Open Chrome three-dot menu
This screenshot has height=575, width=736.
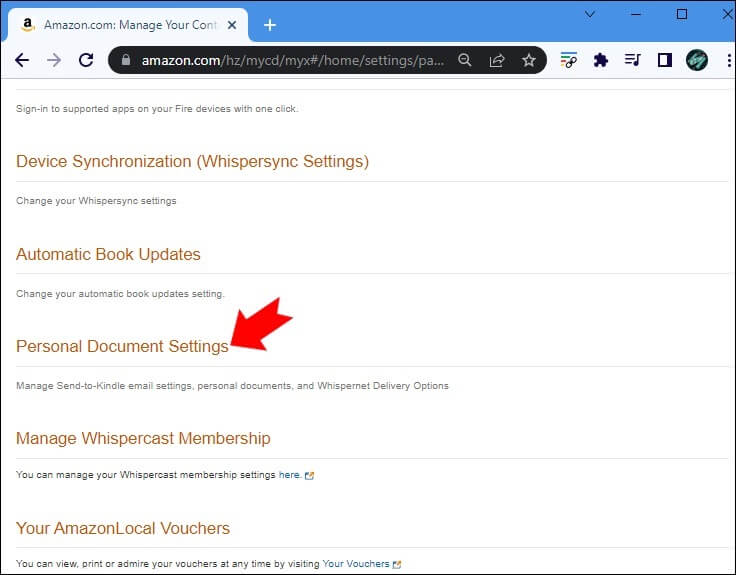tap(729, 60)
